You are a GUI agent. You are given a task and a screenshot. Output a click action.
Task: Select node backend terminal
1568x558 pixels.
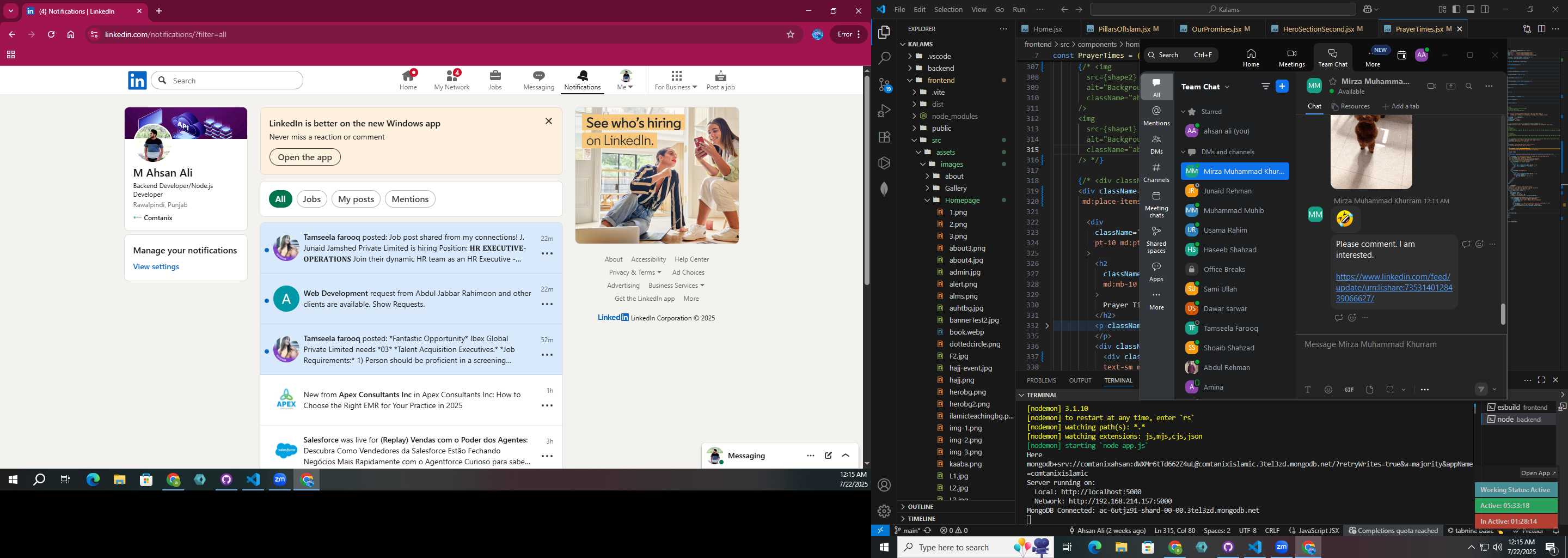(1517, 419)
